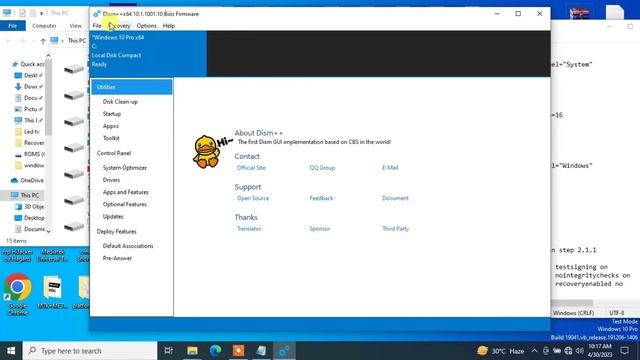Click the network globe icon in tray
Screen dimensions: 640x360
pyautogui.click(x=568, y=351)
